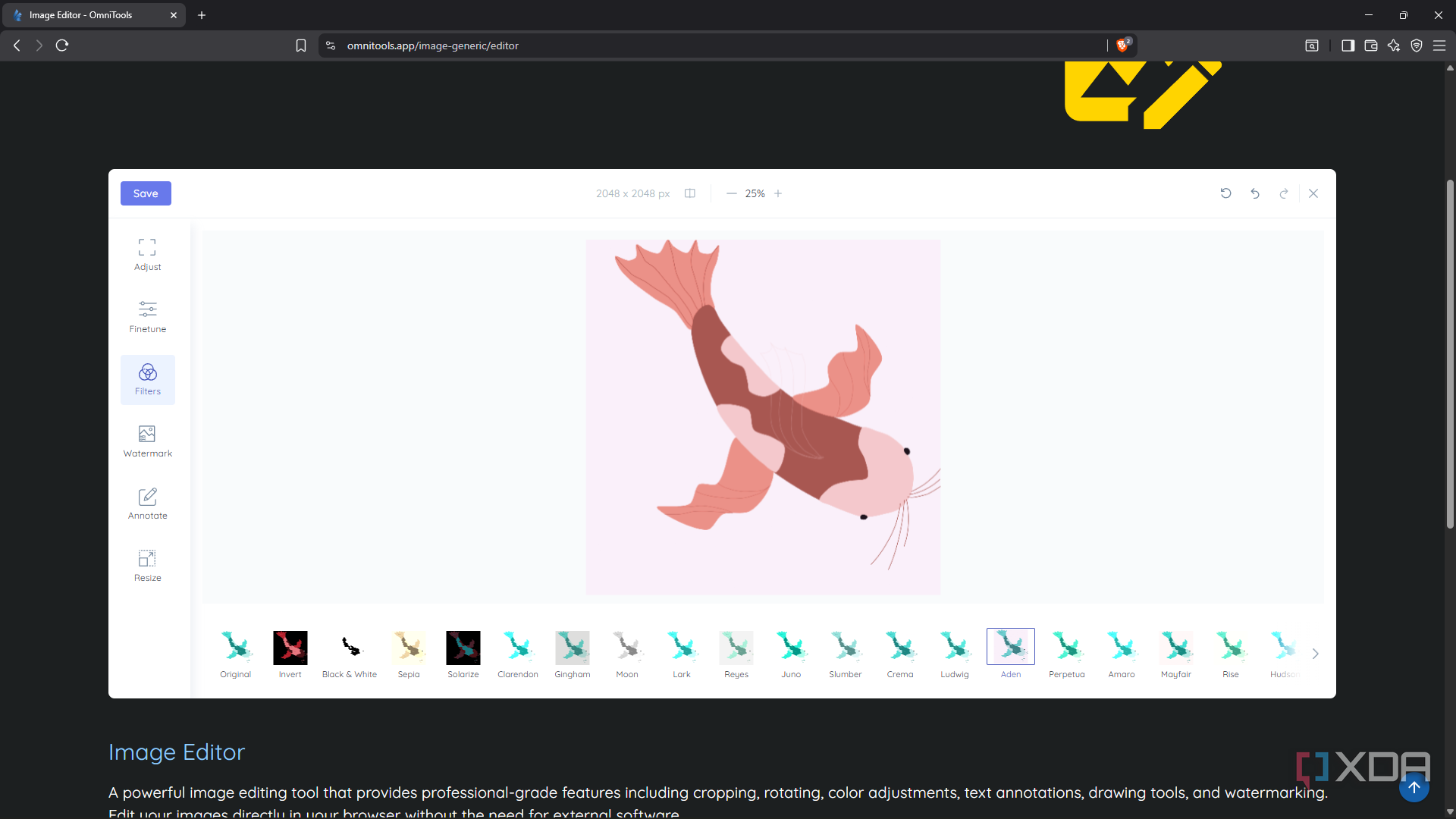The width and height of the screenshot is (1456, 819).
Task: Click the scroll-to-top arrow button
Action: click(1414, 787)
